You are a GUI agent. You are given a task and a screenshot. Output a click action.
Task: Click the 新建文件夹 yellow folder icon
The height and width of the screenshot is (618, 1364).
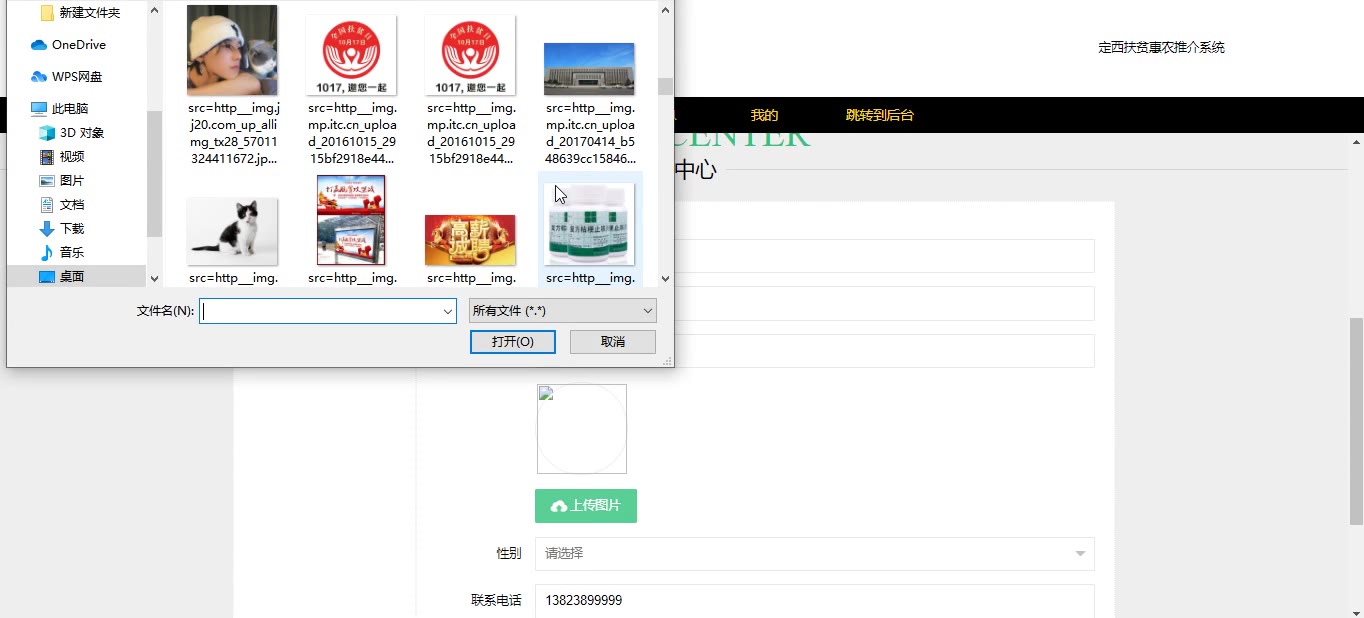click(47, 13)
